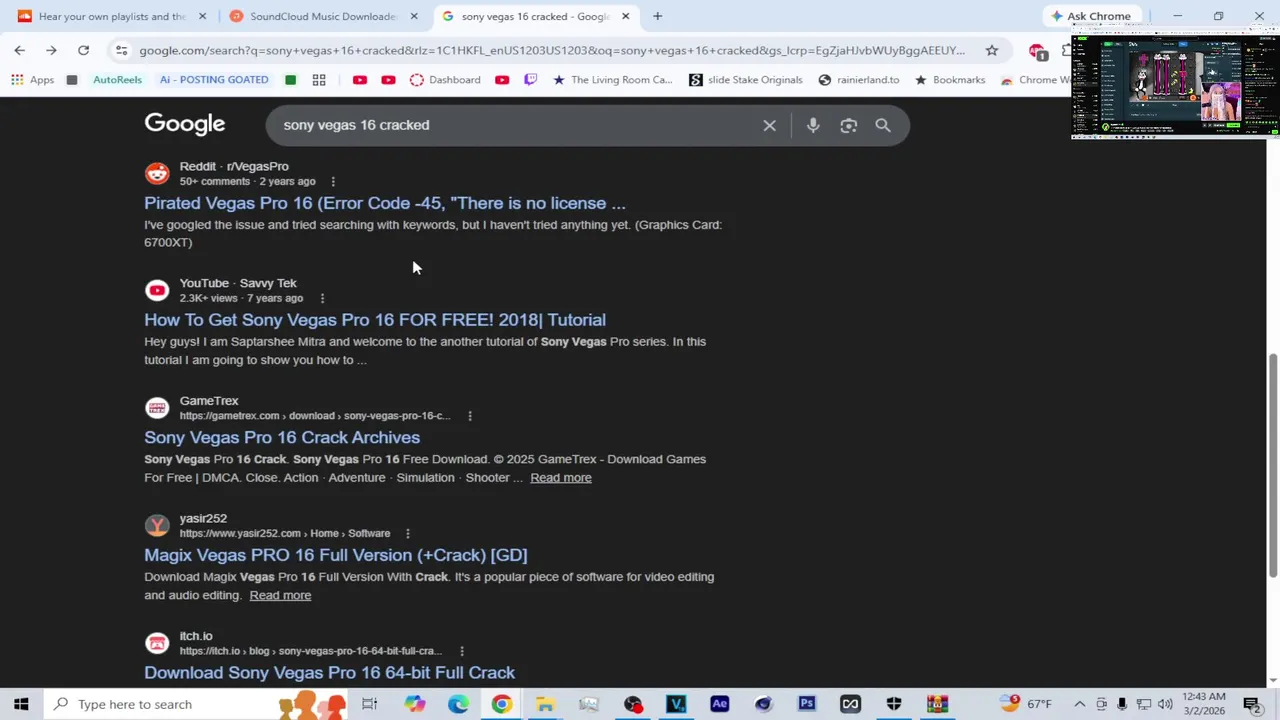Open the Dashboard bookmark

tap(445, 80)
